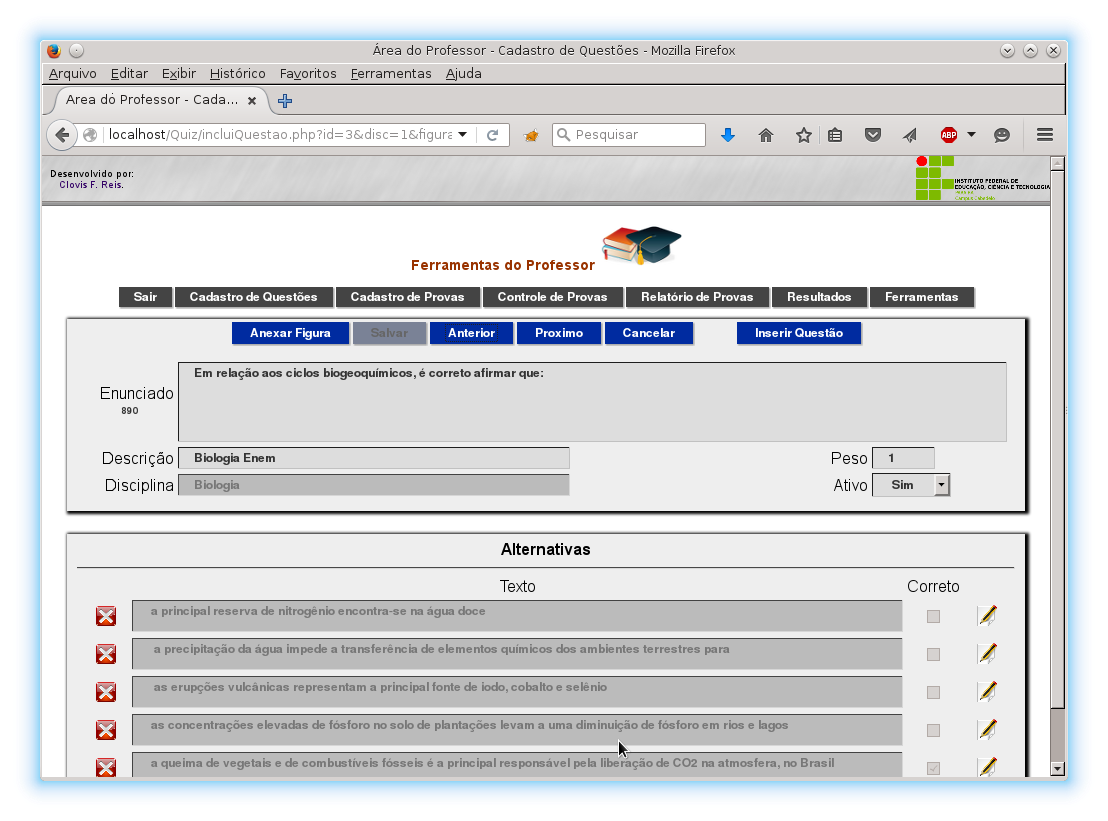Toggle the Correto checkbox on the second alternative
Viewport: 1108px width, 821px height.
[x=933, y=654]
